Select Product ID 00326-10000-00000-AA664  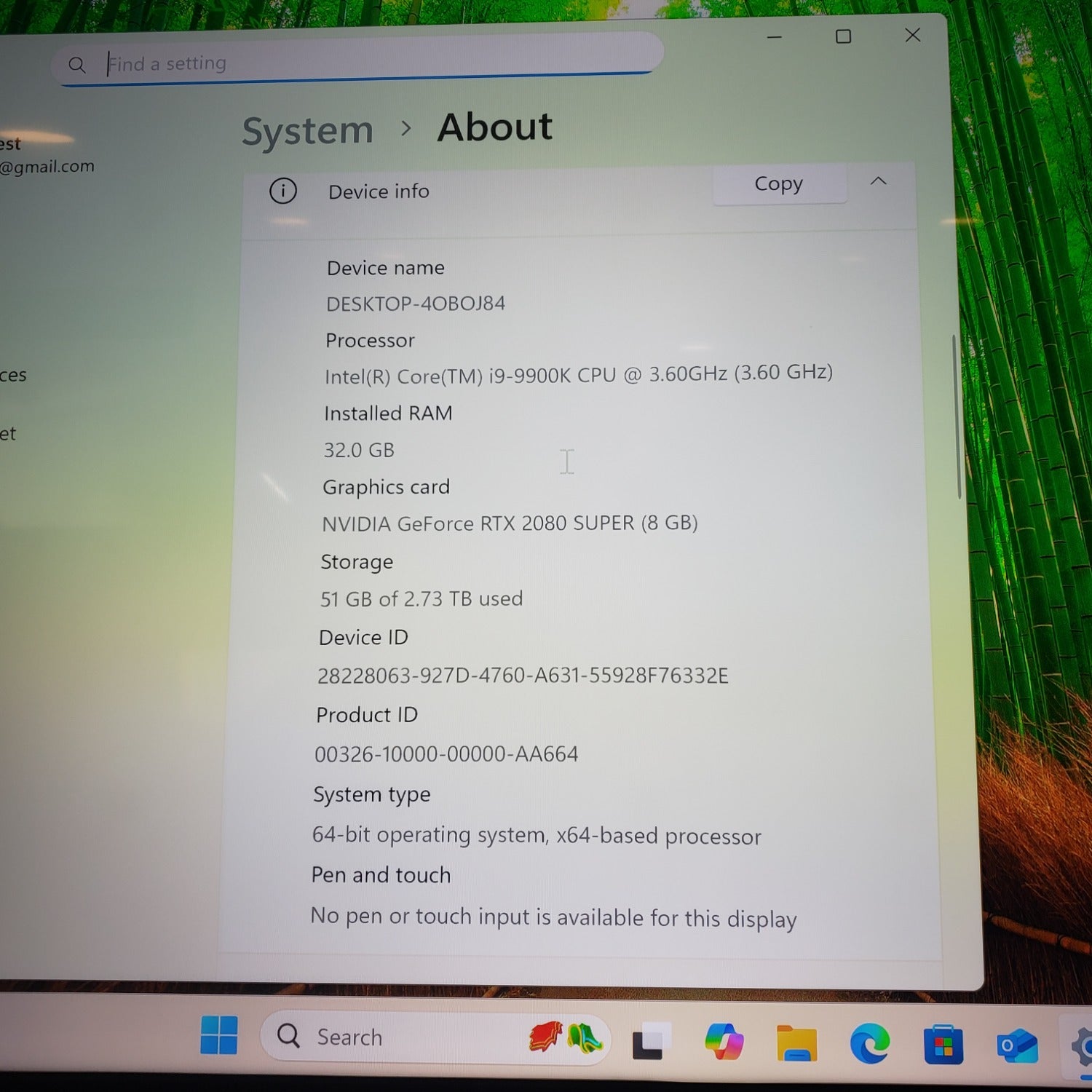coord(446,754)
